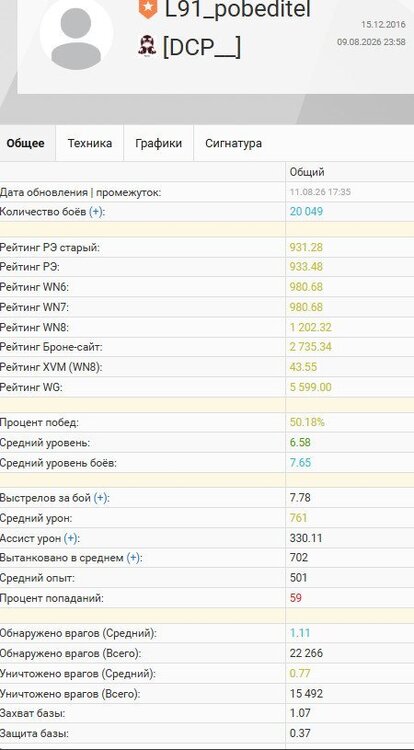This screenshot has height=750, width=414.
Task: Click the DCP clan emblem icon
Action: point(147,47)
